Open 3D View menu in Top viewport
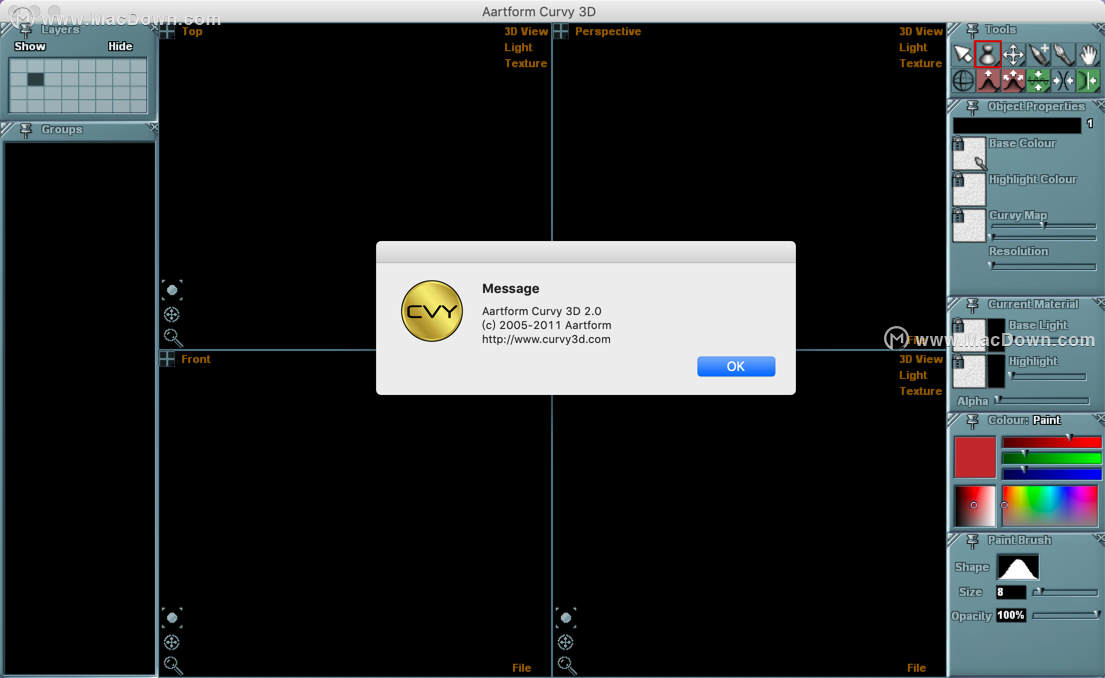1105x678 pixels. [x=526, y=31]
